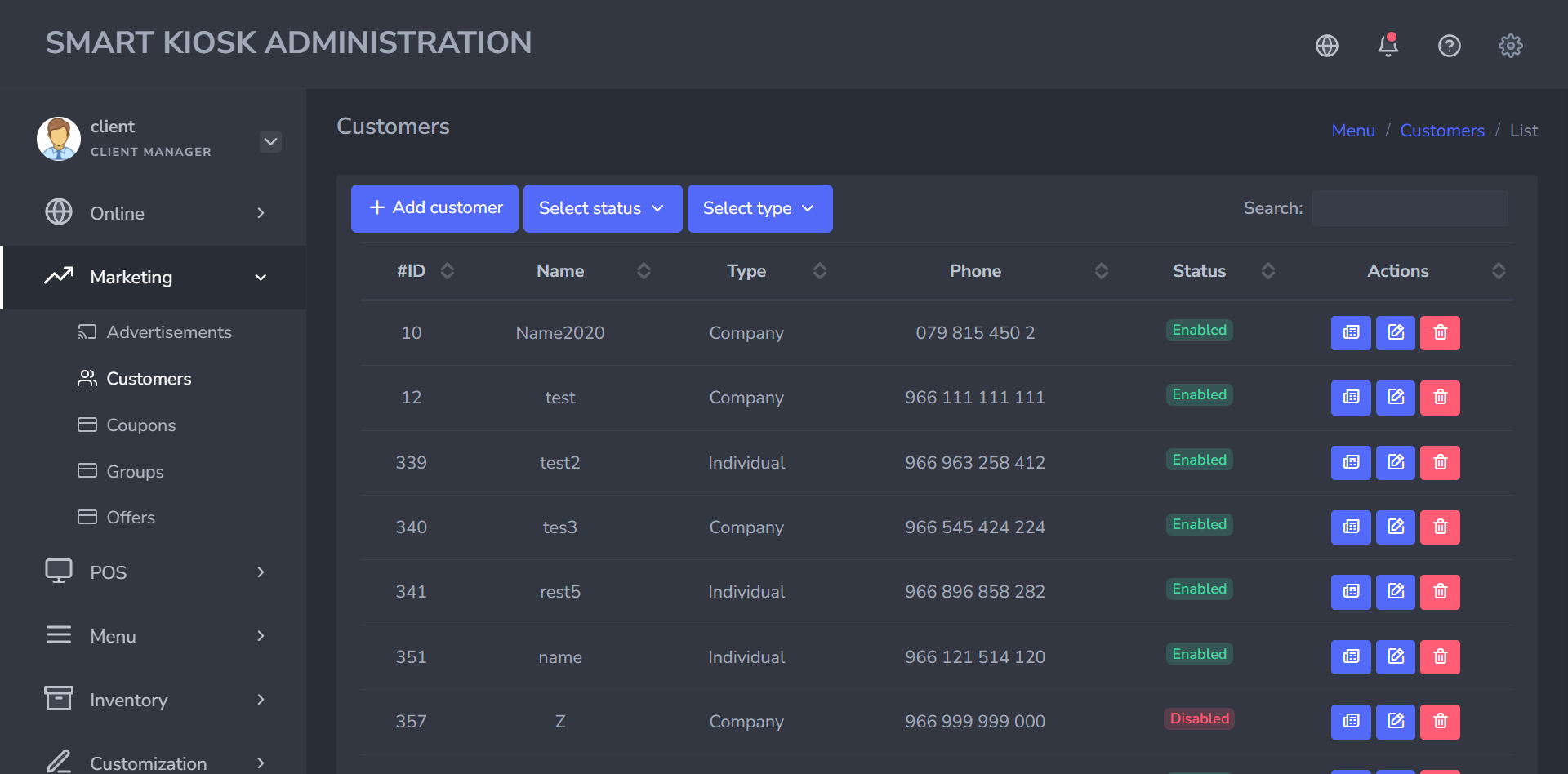Expand the POS sidebar menu
1568x774 pixels.
[154, 572]
